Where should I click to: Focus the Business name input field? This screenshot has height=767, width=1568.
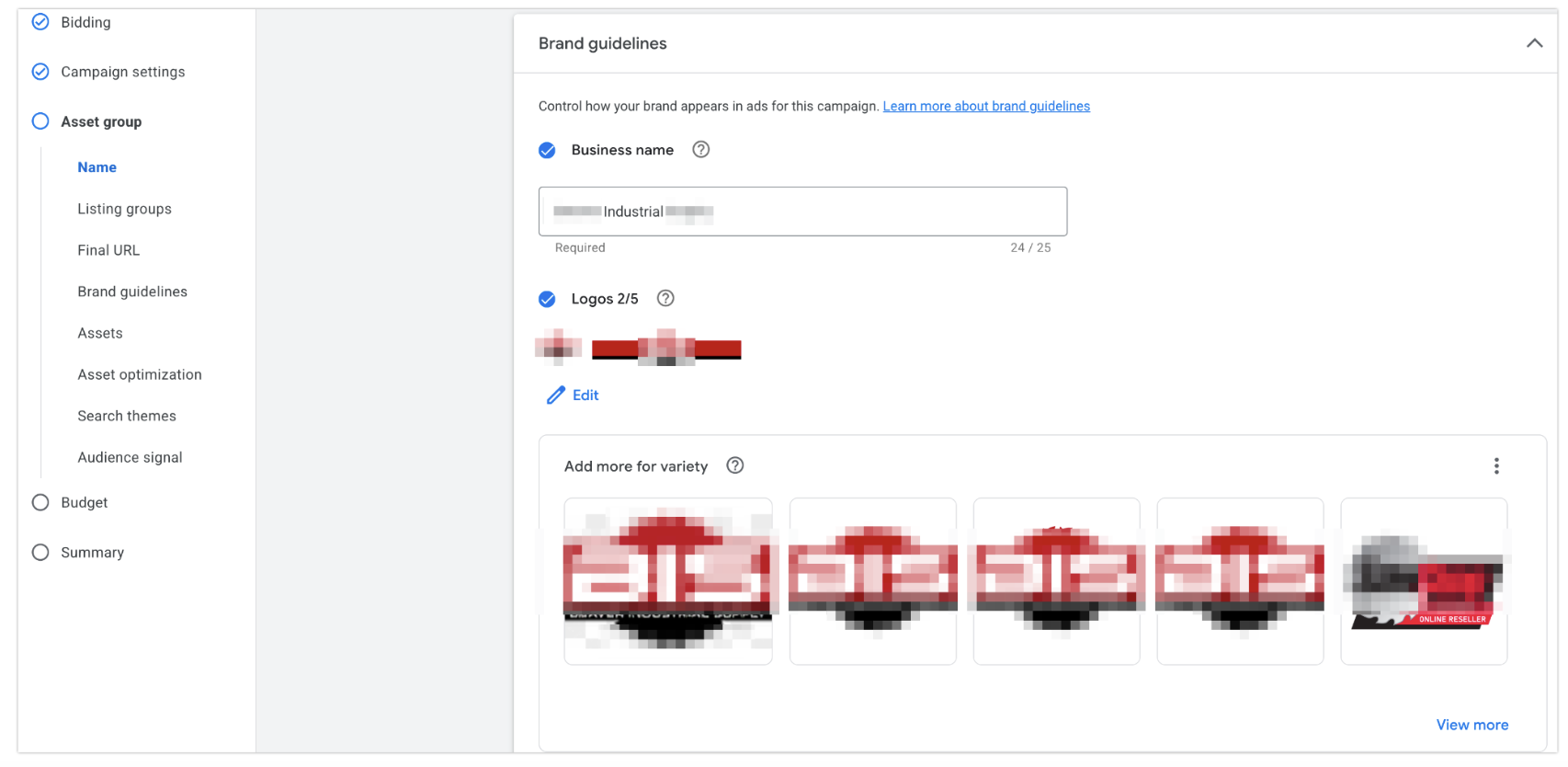click(x=802, y=212)
